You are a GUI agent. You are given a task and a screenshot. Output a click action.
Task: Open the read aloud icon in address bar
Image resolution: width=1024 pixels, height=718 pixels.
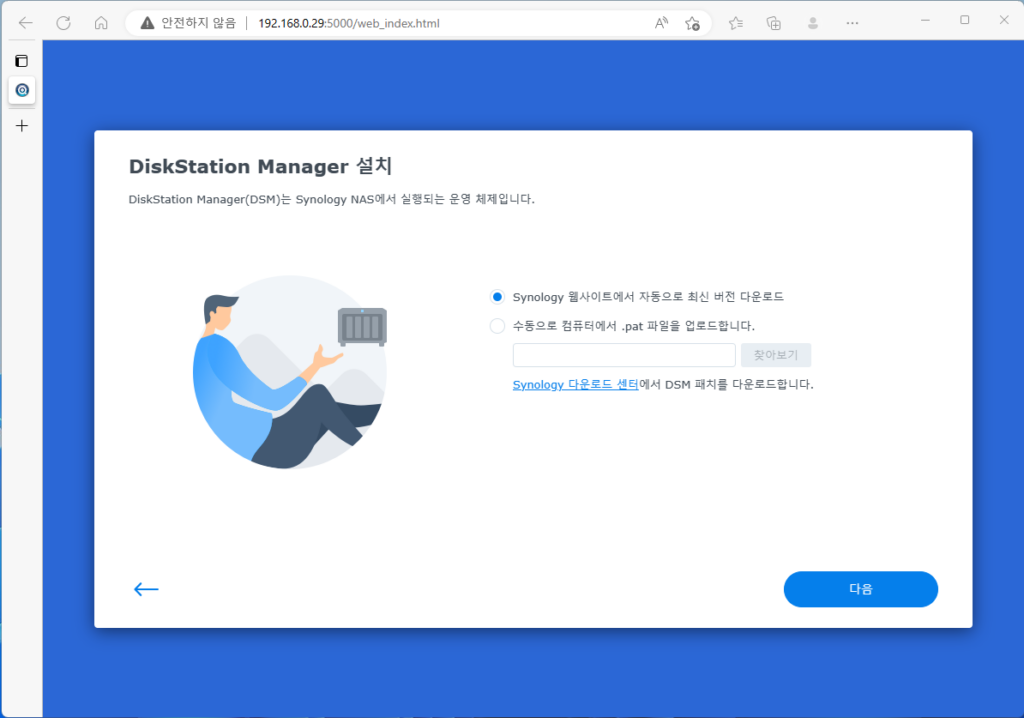click(x=662, y=23)
